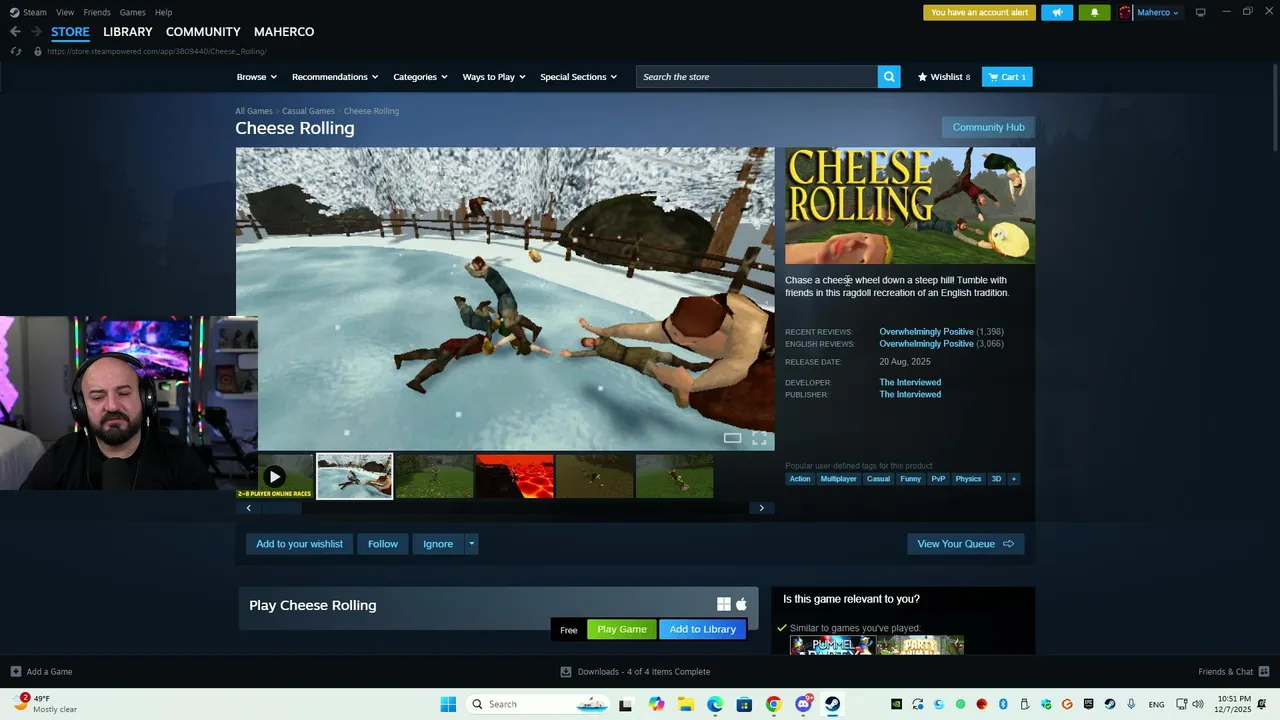
Task: Open Big Picture mode monitor icon
Action: pyautogui.click(x=1200, y=12)
